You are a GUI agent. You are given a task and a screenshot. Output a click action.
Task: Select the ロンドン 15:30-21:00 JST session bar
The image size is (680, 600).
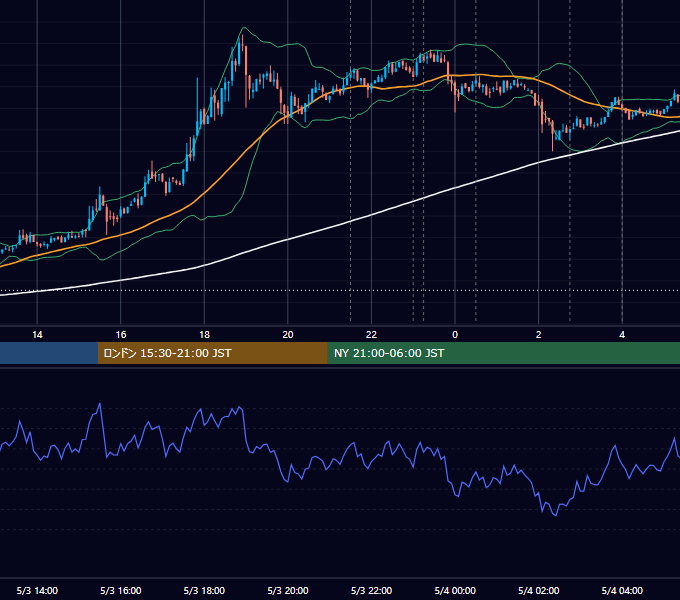(x=212, y=353)
